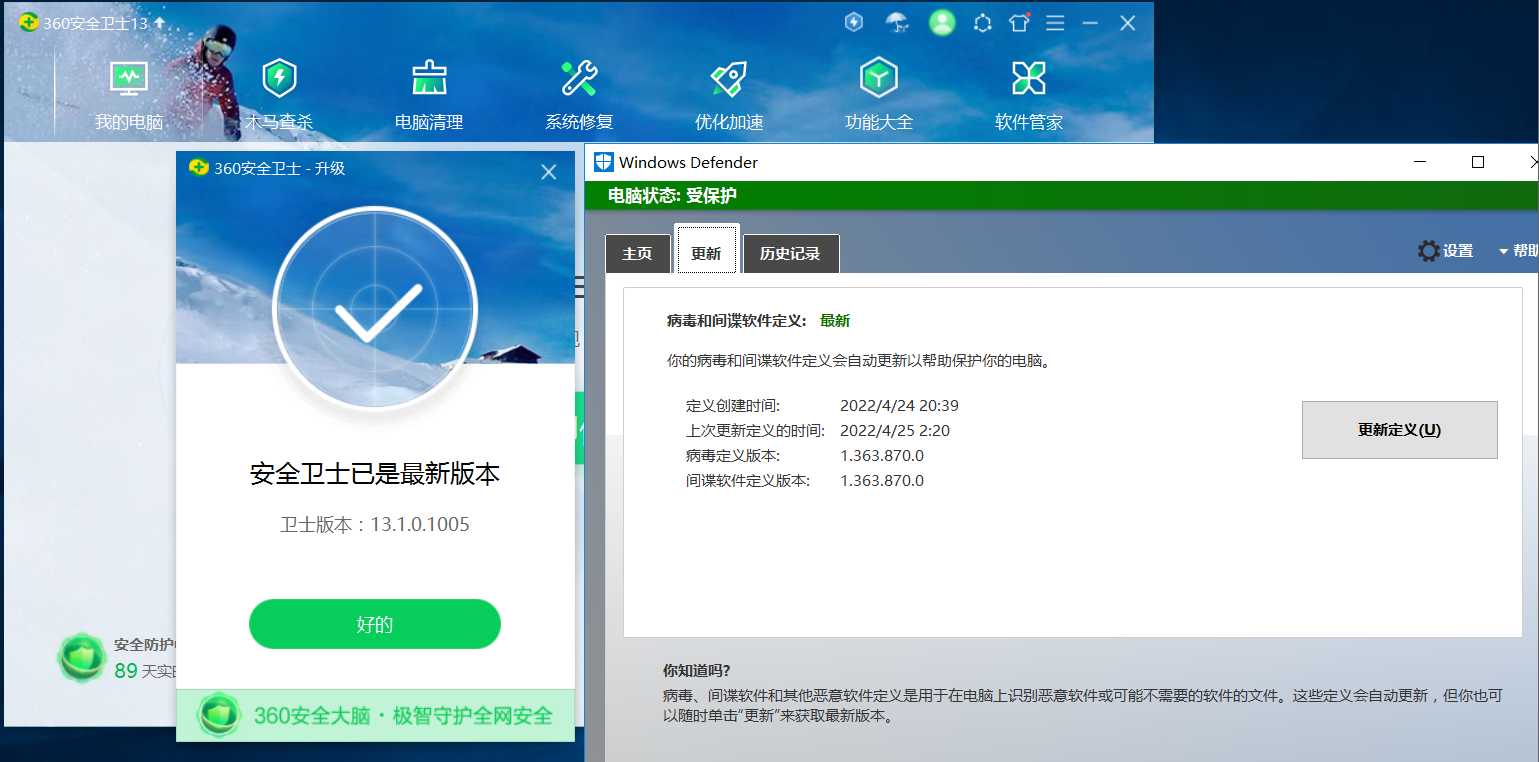Open 电脑清理 cleanup section
The width and height of the screenshot is (1539, 762).
pos(429,96)
